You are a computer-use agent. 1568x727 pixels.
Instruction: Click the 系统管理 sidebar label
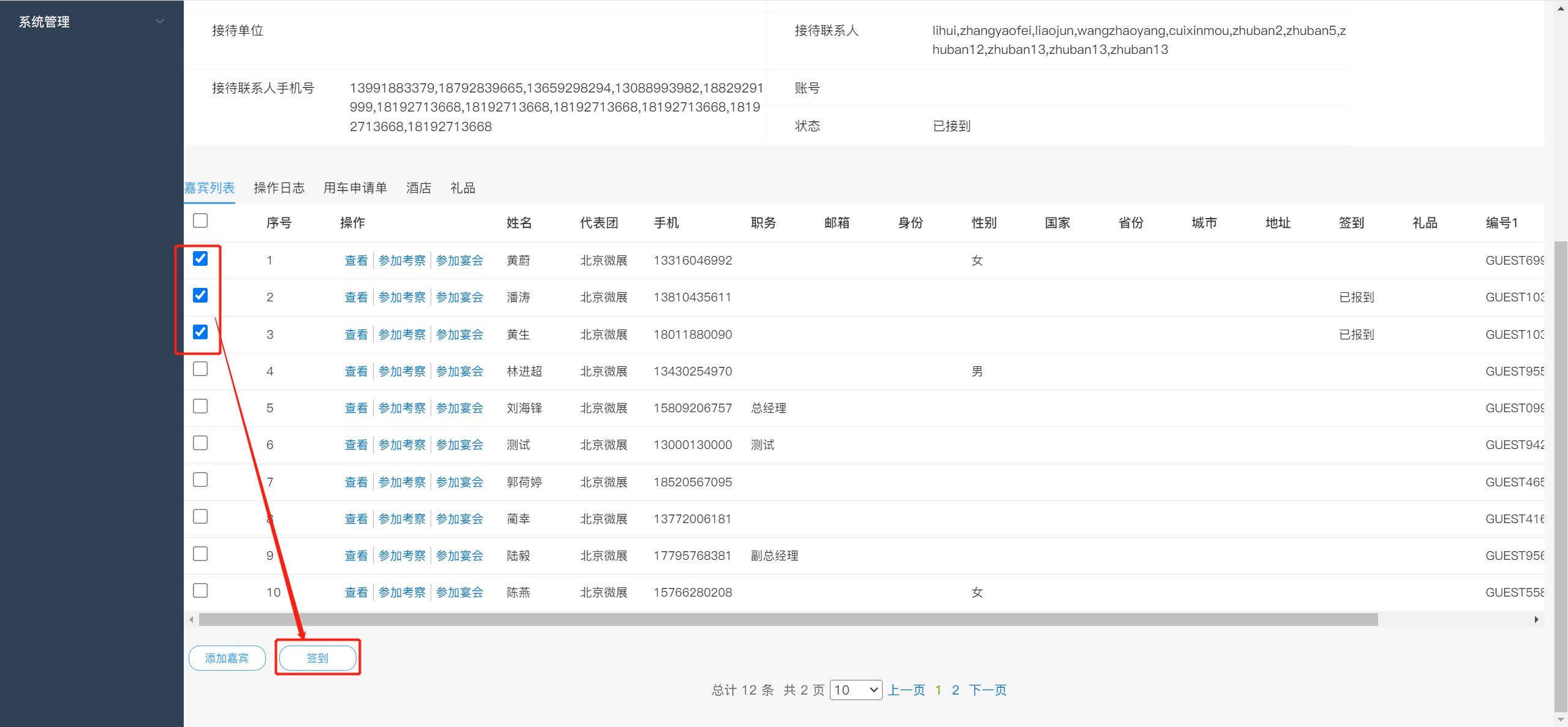[44, 22]
